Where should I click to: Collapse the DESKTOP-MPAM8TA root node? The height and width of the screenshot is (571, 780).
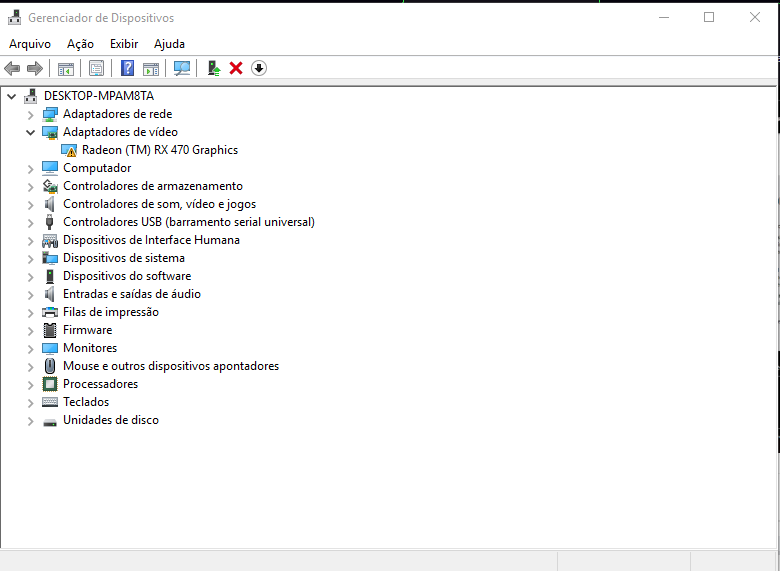click(11, 96)
